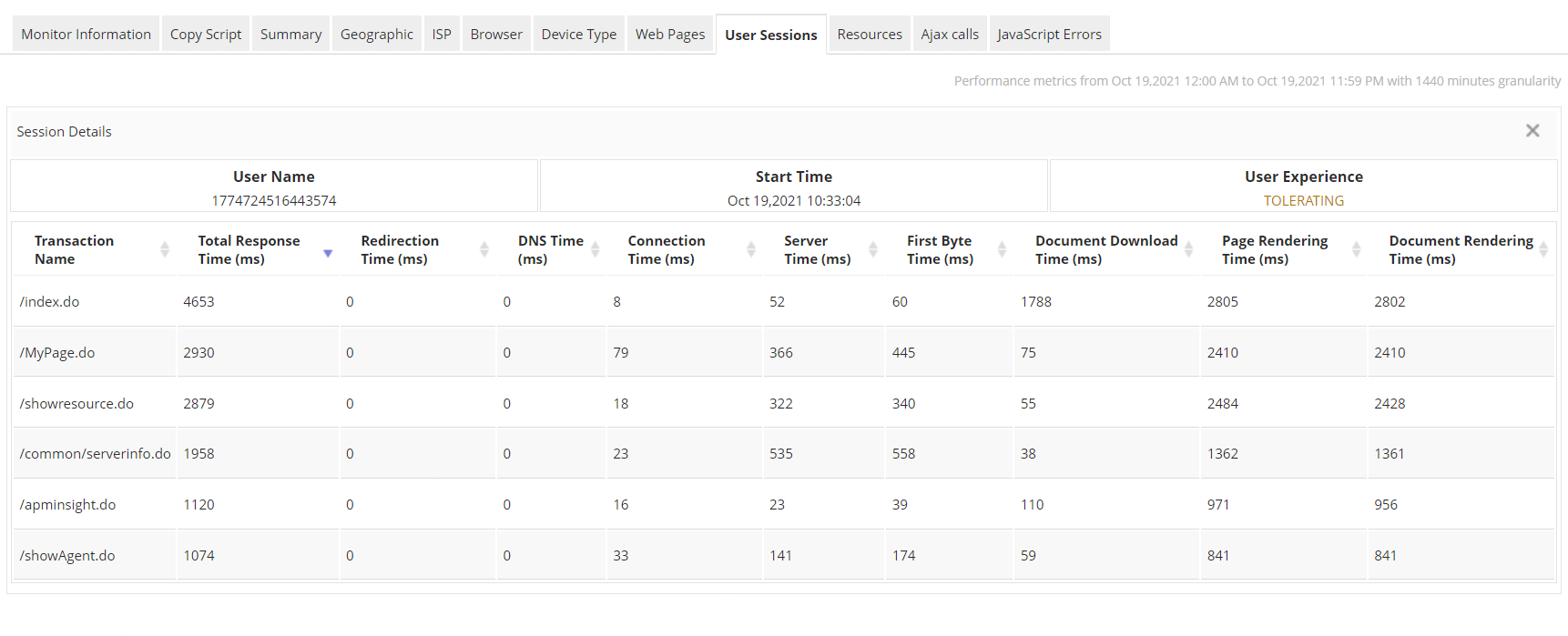Select the Ajax calls tab
1568x636 pixels.
tap(950, 35)
